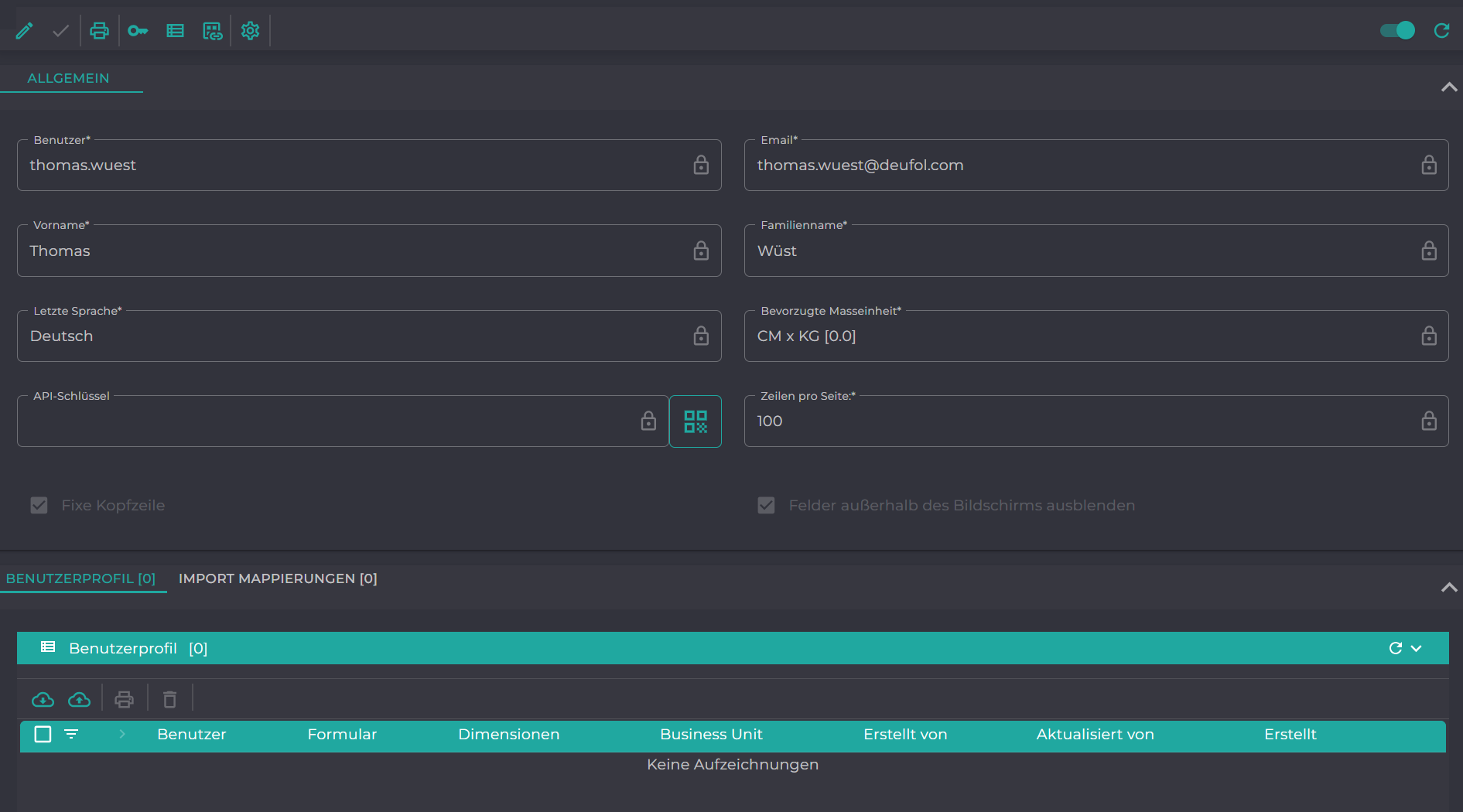The width and height of the screenshot is (1463, 812).
Task: Click the trash delete icon
Action: click(170, 700)
